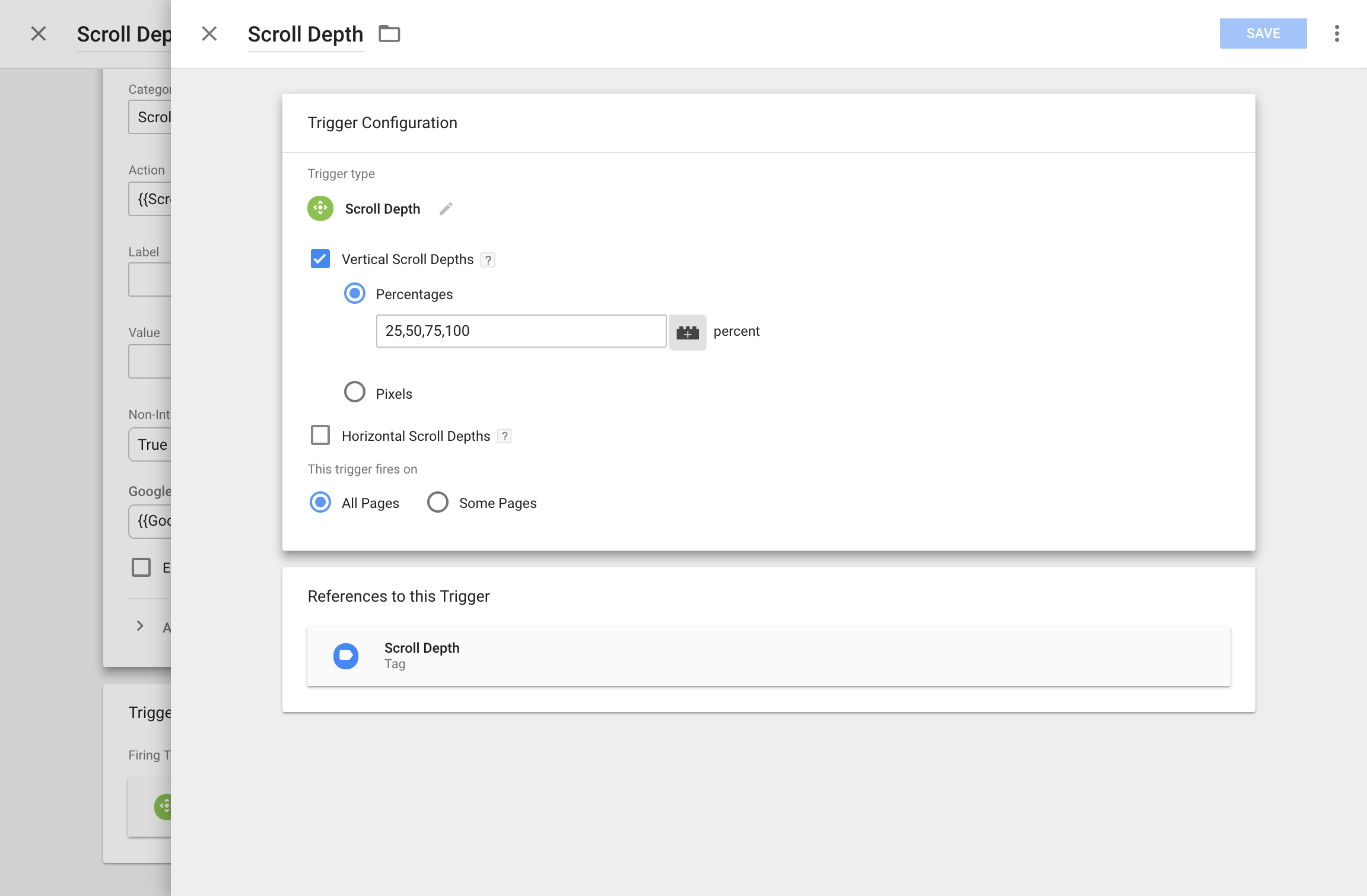The width and height of the screenshot is (1367, 896).
Task: Edit the trigger type using the pencil icon
Action: coord(446,209)
